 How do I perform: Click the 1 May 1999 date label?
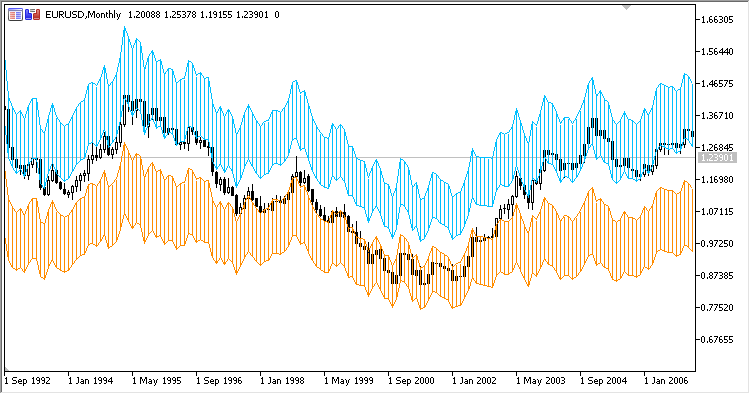pyautogui.click(x=349, y=381)
